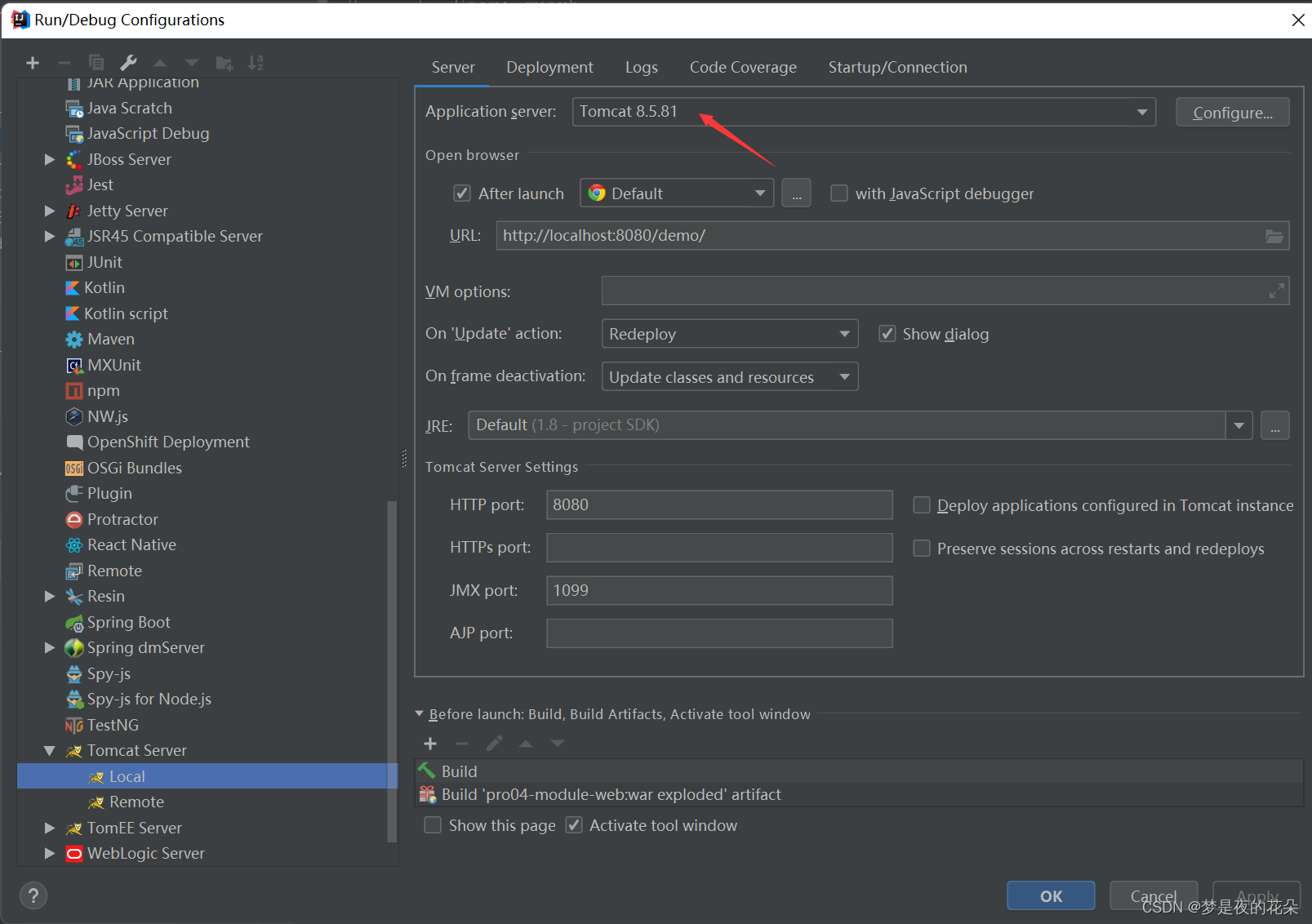Viewport: 1312px width, 924px height.
Task: Click the browser selection ellipsis button
Action: [796, 193]
